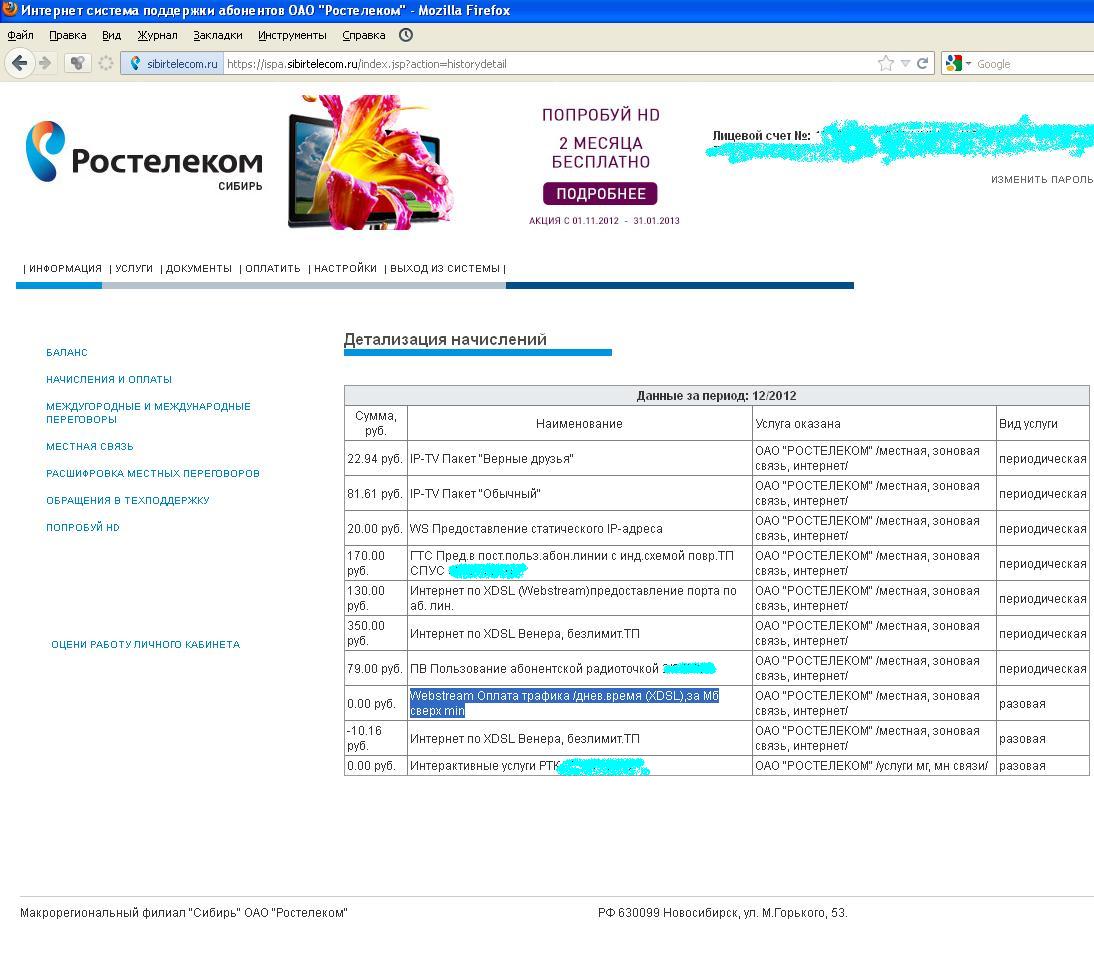The image size is (1094, 973).
Task: Click the browser Forward arrow button
Action: click(45, 63)
